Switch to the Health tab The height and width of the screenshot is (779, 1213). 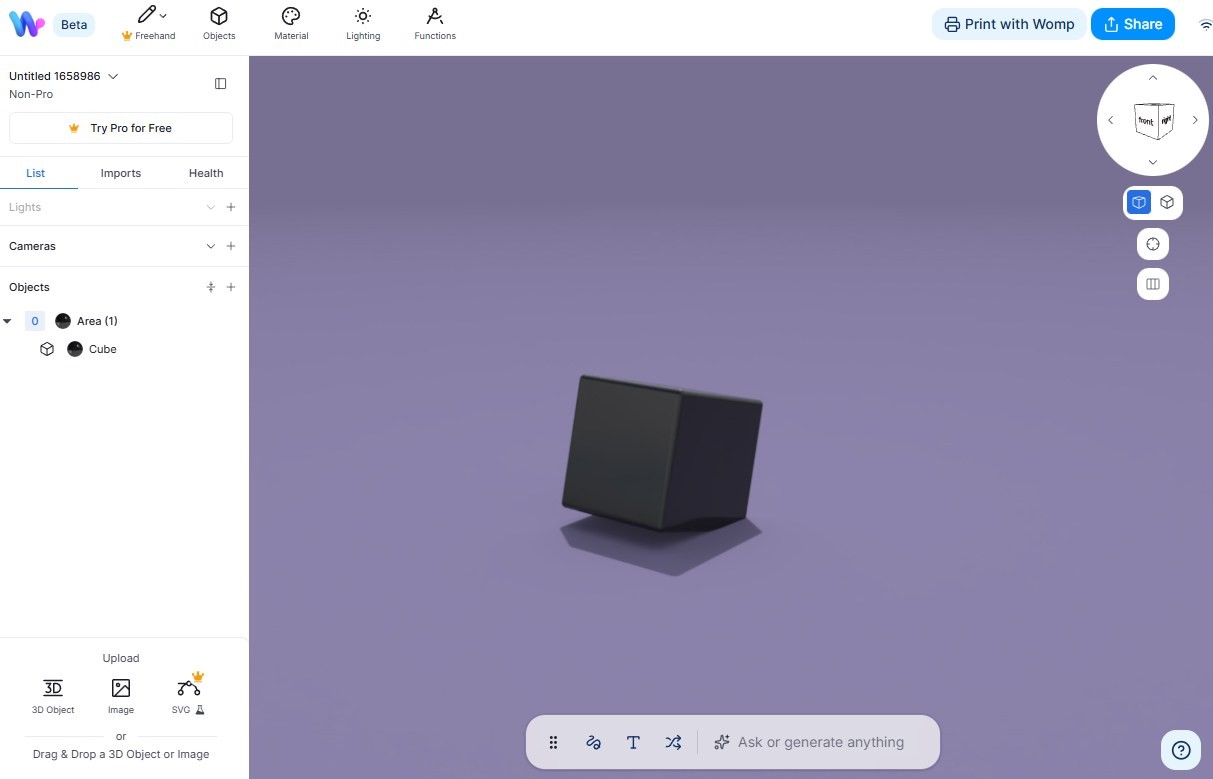click(206, 173)
